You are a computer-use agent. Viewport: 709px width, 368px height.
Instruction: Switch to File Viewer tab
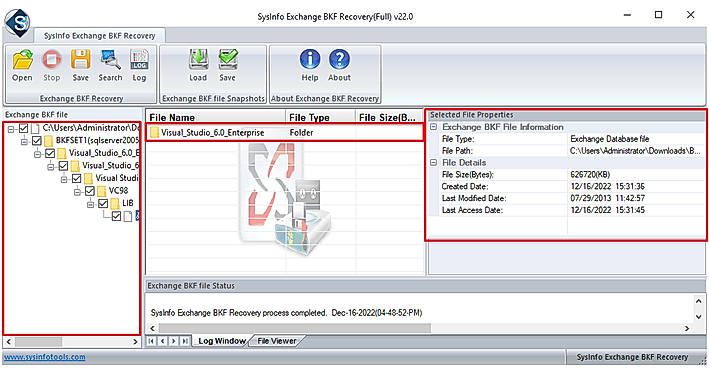[x=277, y=341]
